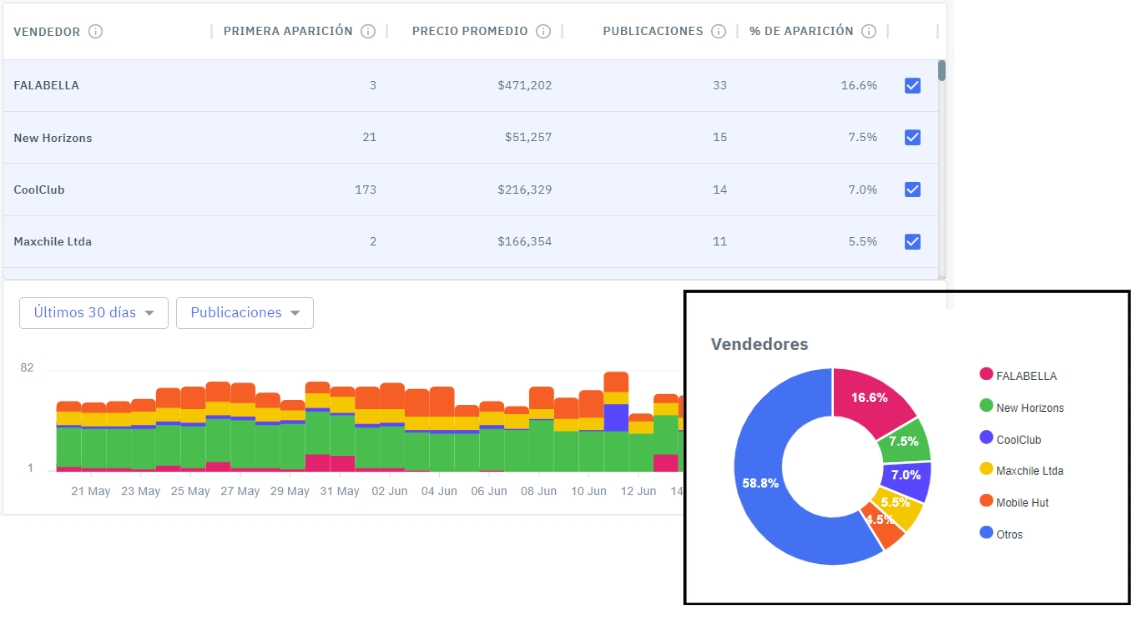This screenshot has height=618, width=1143.
Task: Uncheck the New Horizons row checkbox
Action: coord(913,137)
